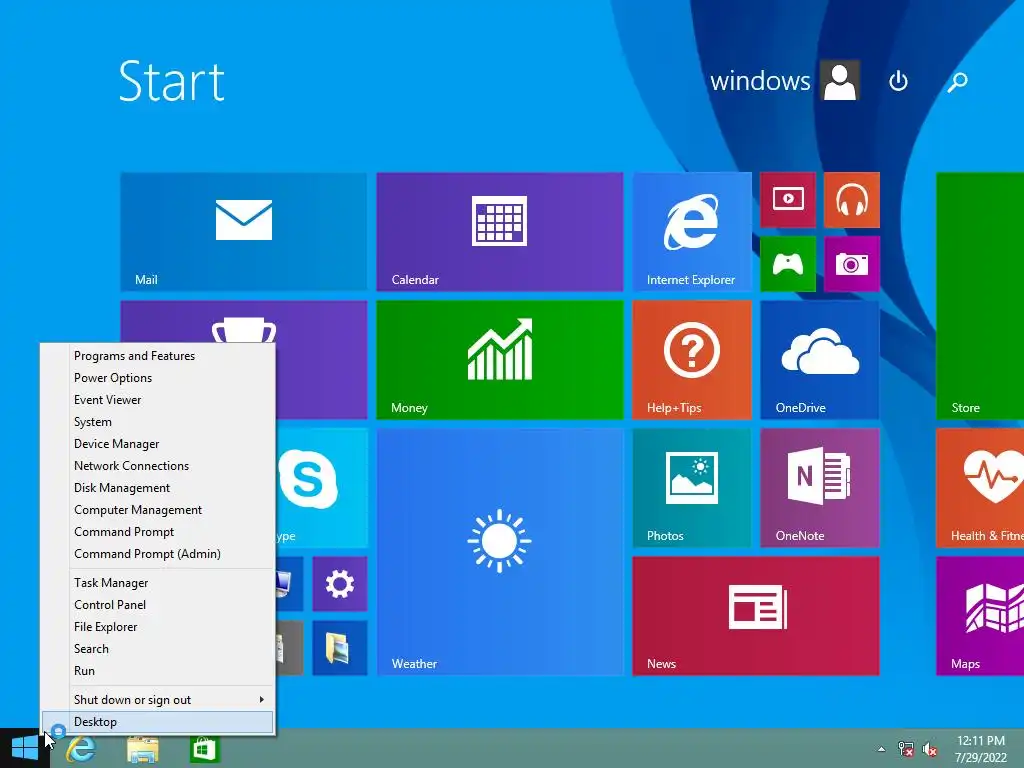
Task: Open the Store tile
Action: (x=980, y=296)
